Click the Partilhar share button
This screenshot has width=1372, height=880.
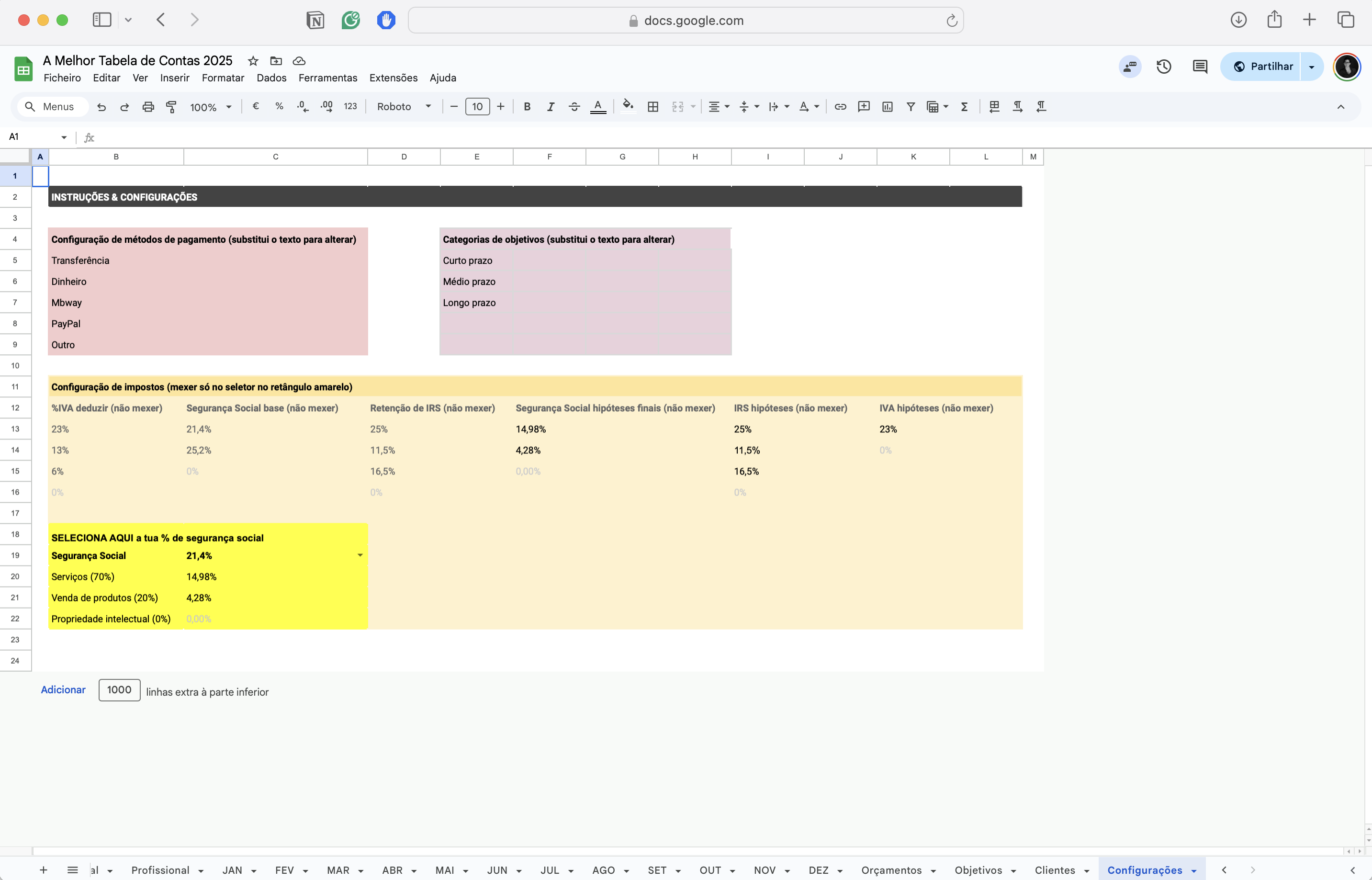click(x=1263, y=67)
